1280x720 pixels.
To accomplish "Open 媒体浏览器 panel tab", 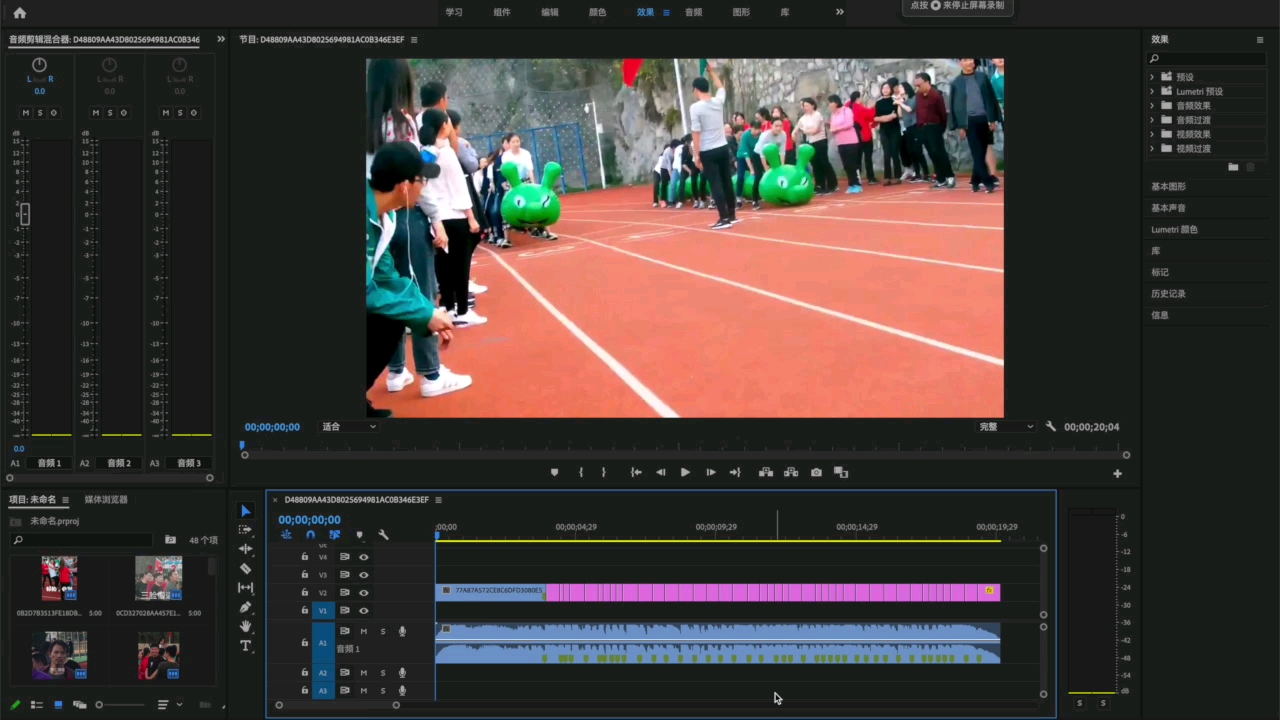I will [x=106, y=499].
